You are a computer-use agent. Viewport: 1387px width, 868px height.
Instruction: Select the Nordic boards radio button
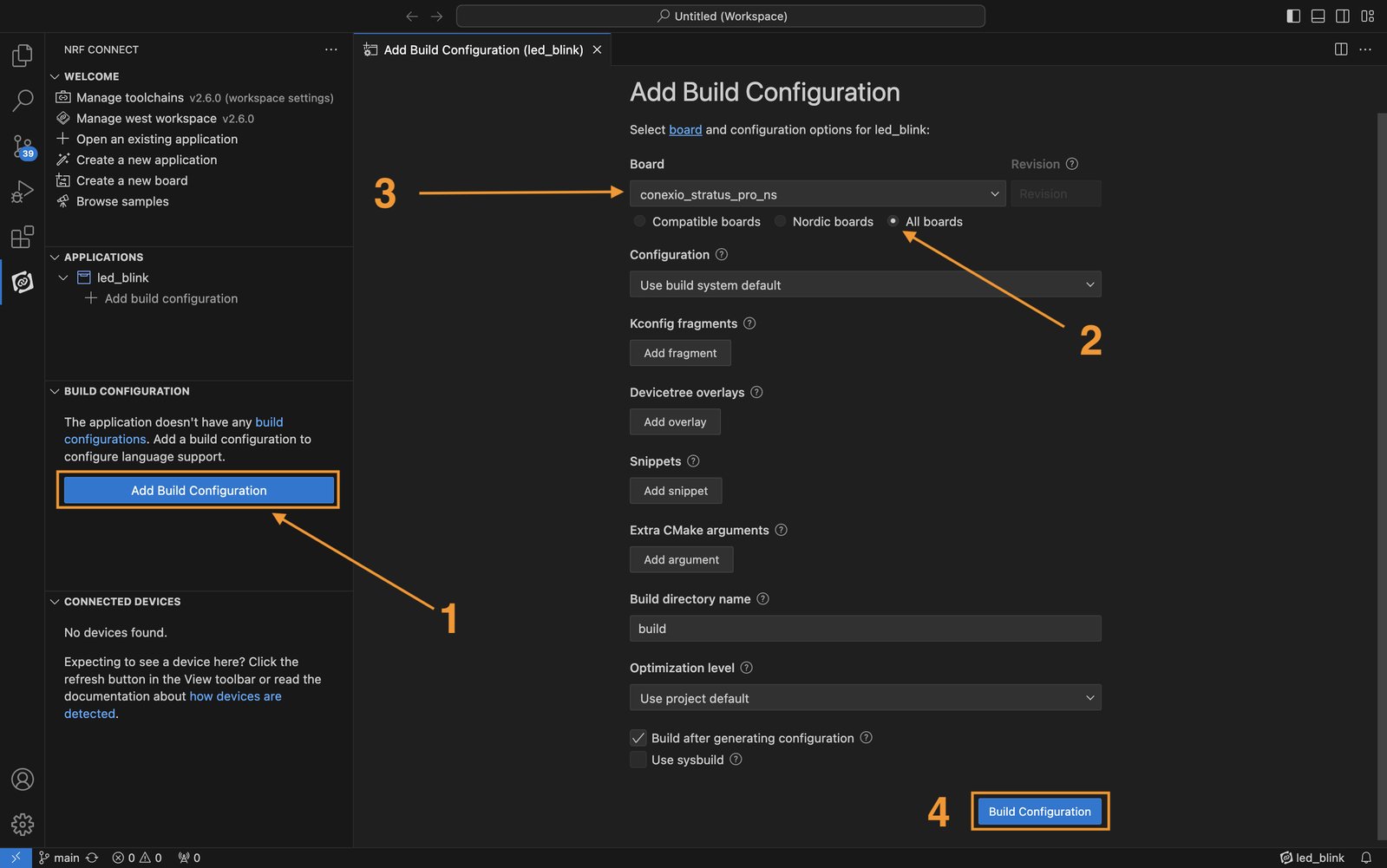781,221
